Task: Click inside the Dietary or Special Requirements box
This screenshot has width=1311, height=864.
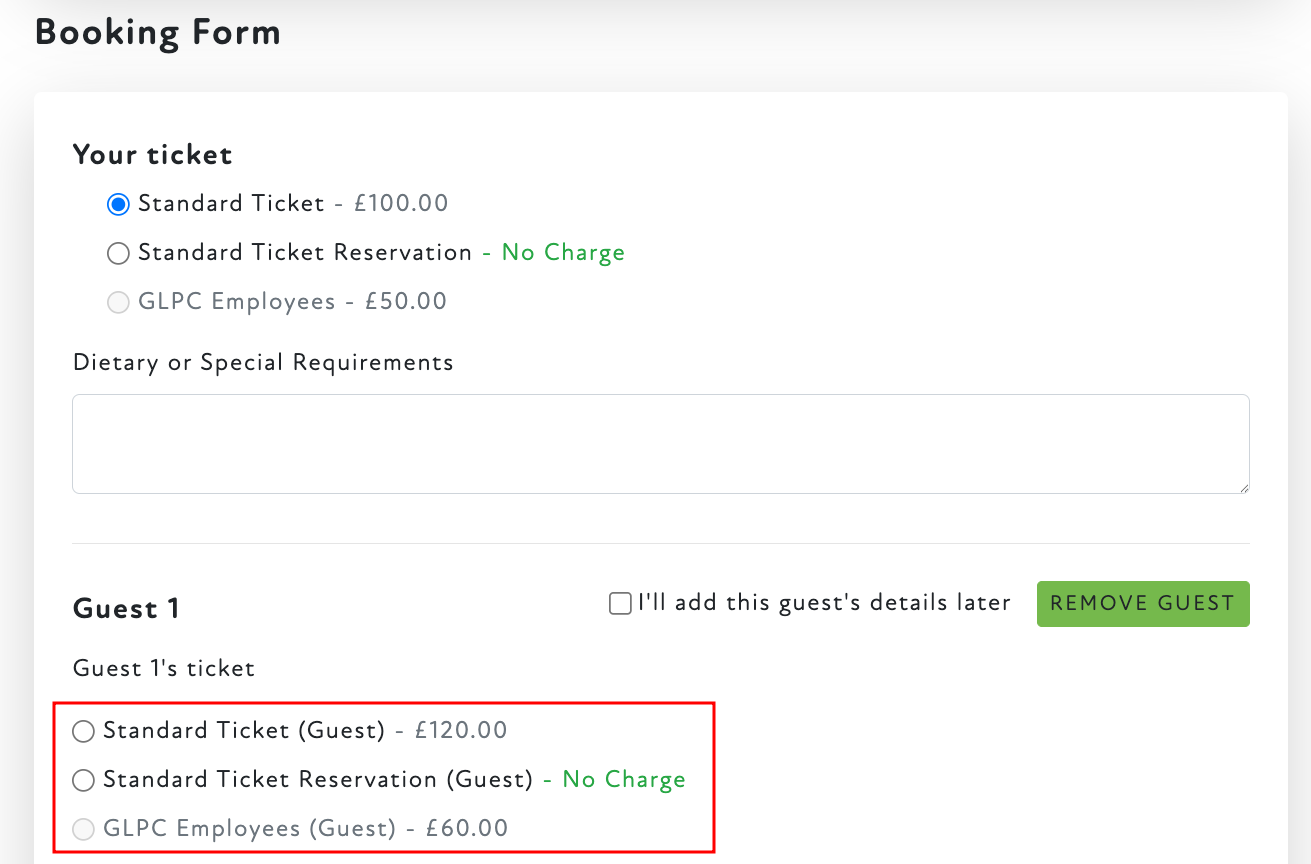Action: click(x=660, y=443)
